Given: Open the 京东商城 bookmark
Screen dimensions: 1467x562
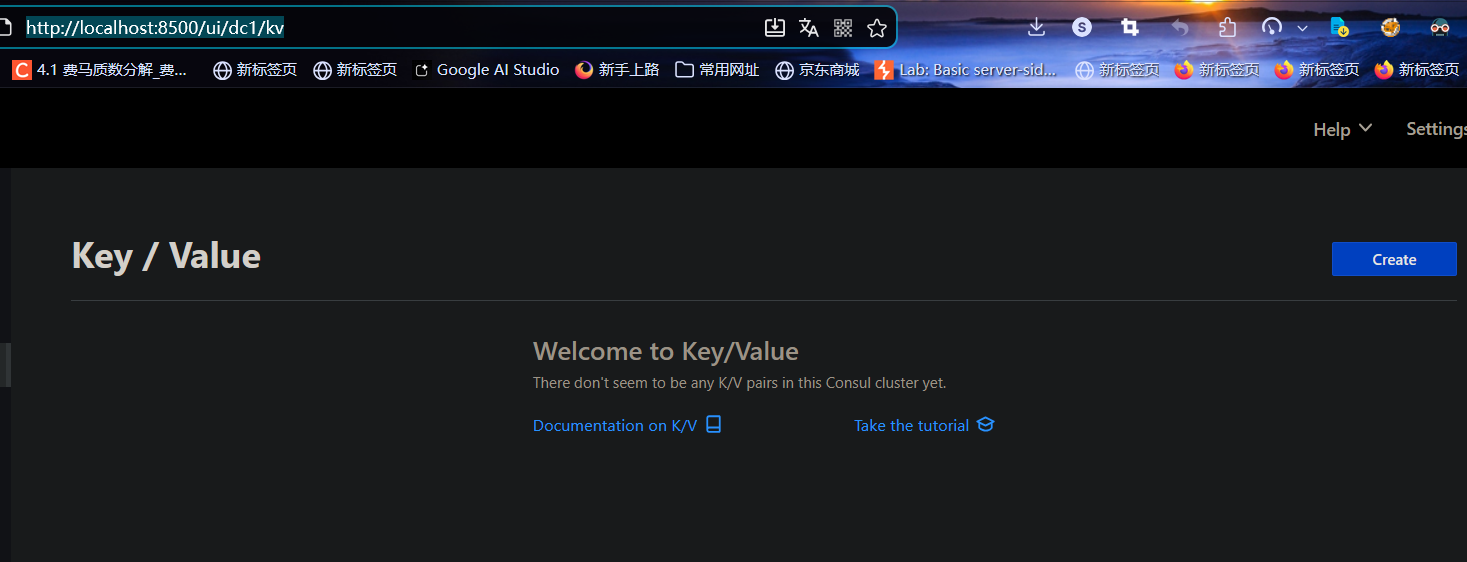Looking at the screenshot, I should (817, 70).
